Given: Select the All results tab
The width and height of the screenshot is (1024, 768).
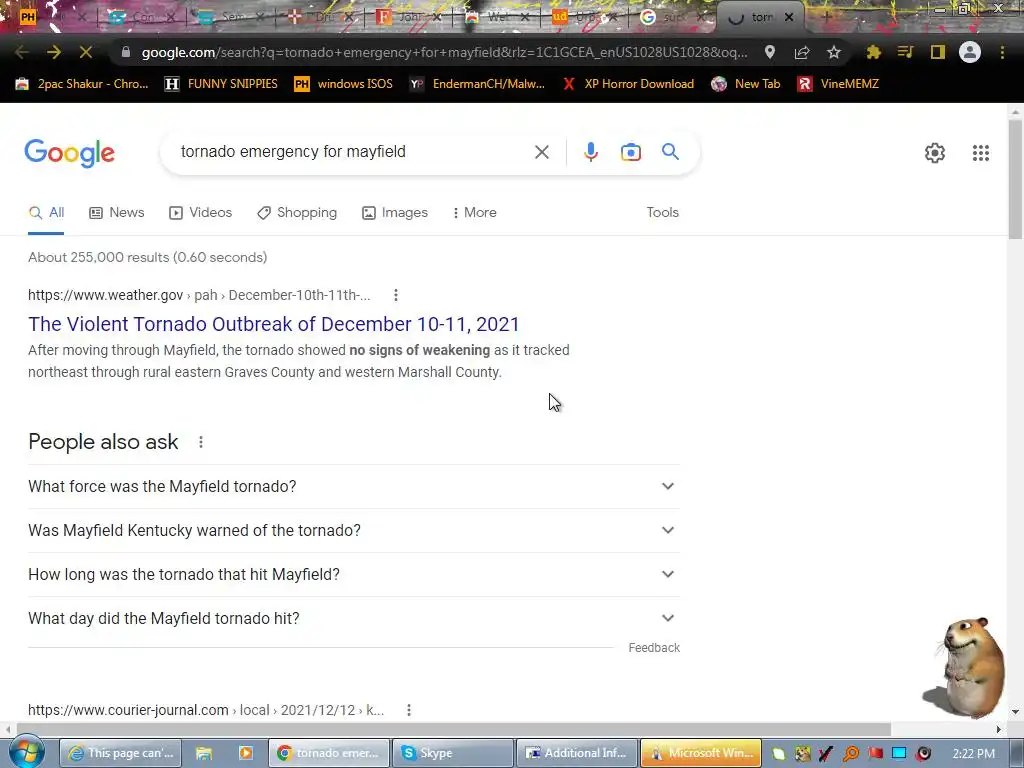Looking at the screenshot, I should (46, 213).
